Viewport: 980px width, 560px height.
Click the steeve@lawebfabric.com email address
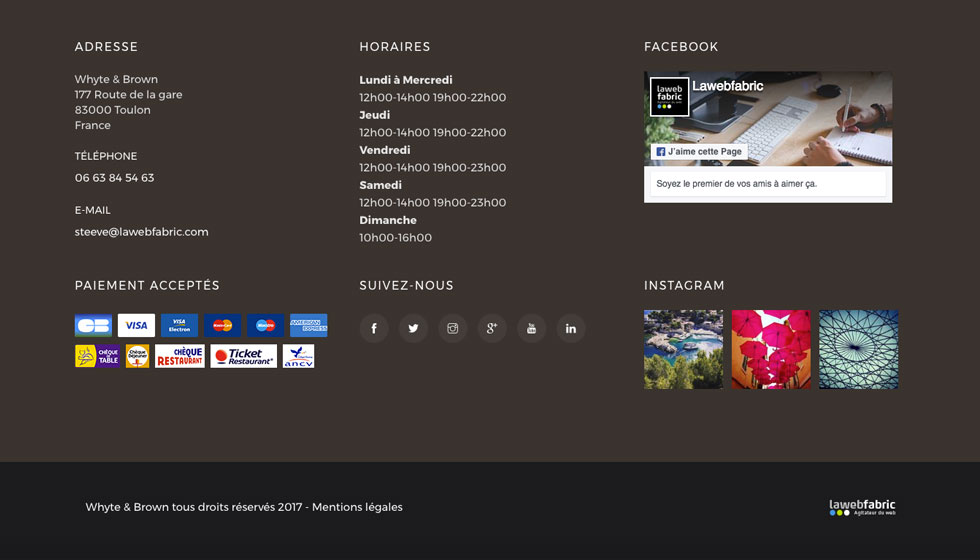click(141, 232)
